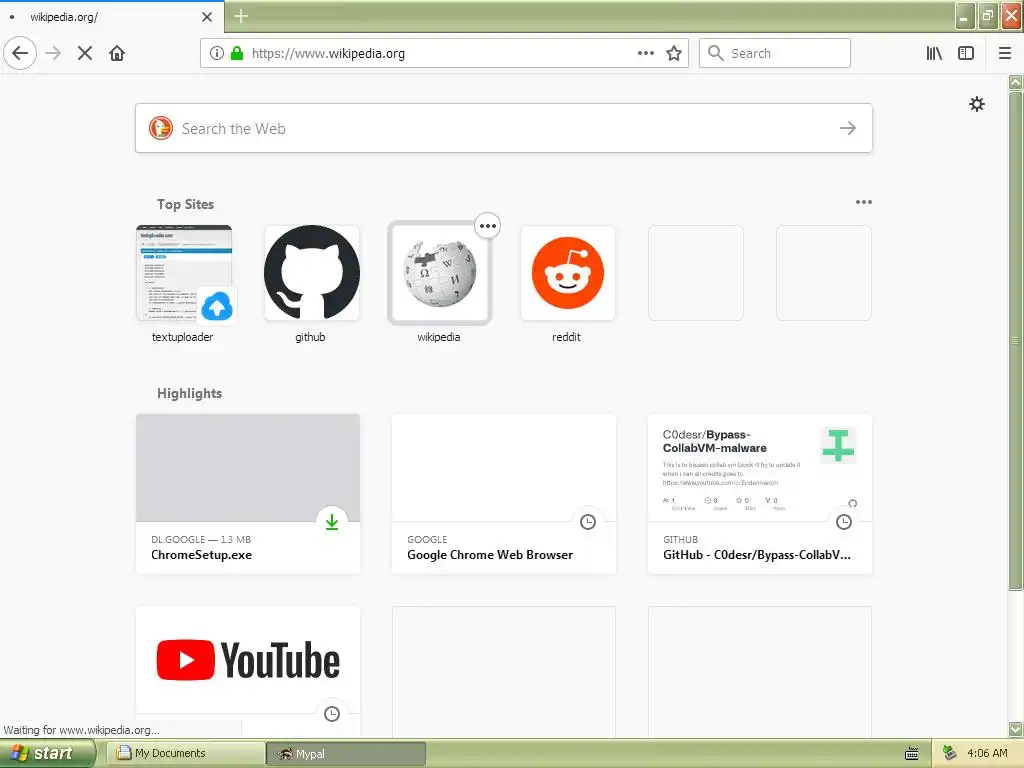Open the textuploader top site tile
The width and height of the screenshot is (1024, 768).
pyautogui.click(x=184, y=273)
